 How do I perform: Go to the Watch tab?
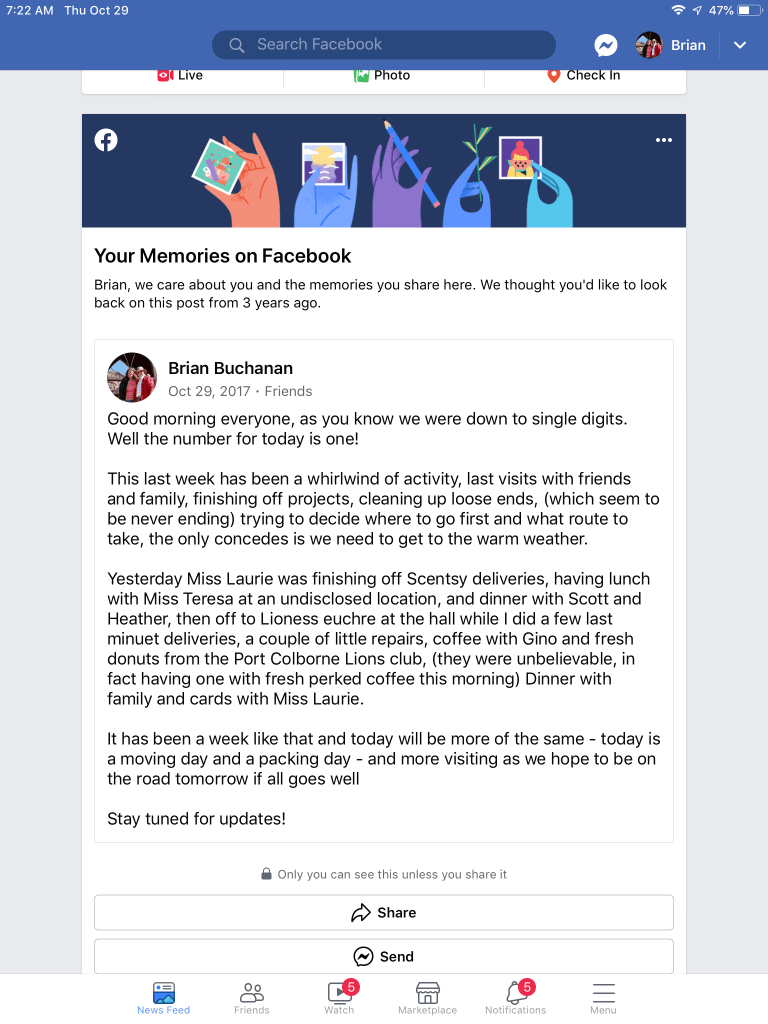tap(339, 995)
